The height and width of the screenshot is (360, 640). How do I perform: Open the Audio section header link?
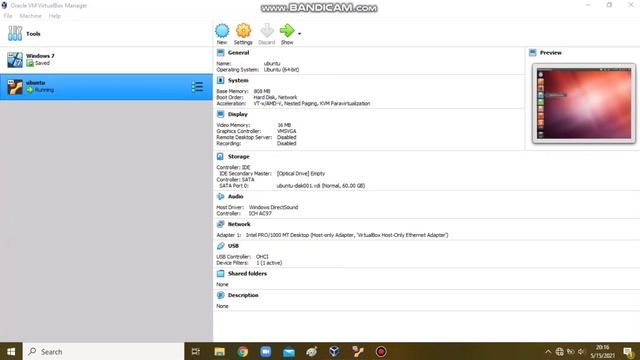[x=236, y=196]
